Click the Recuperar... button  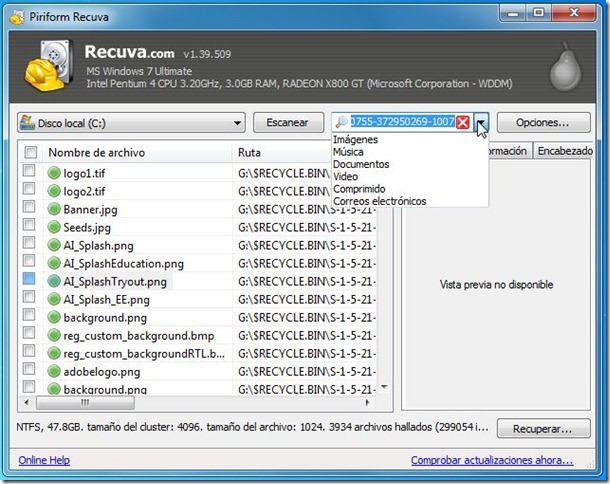(543, 429)
